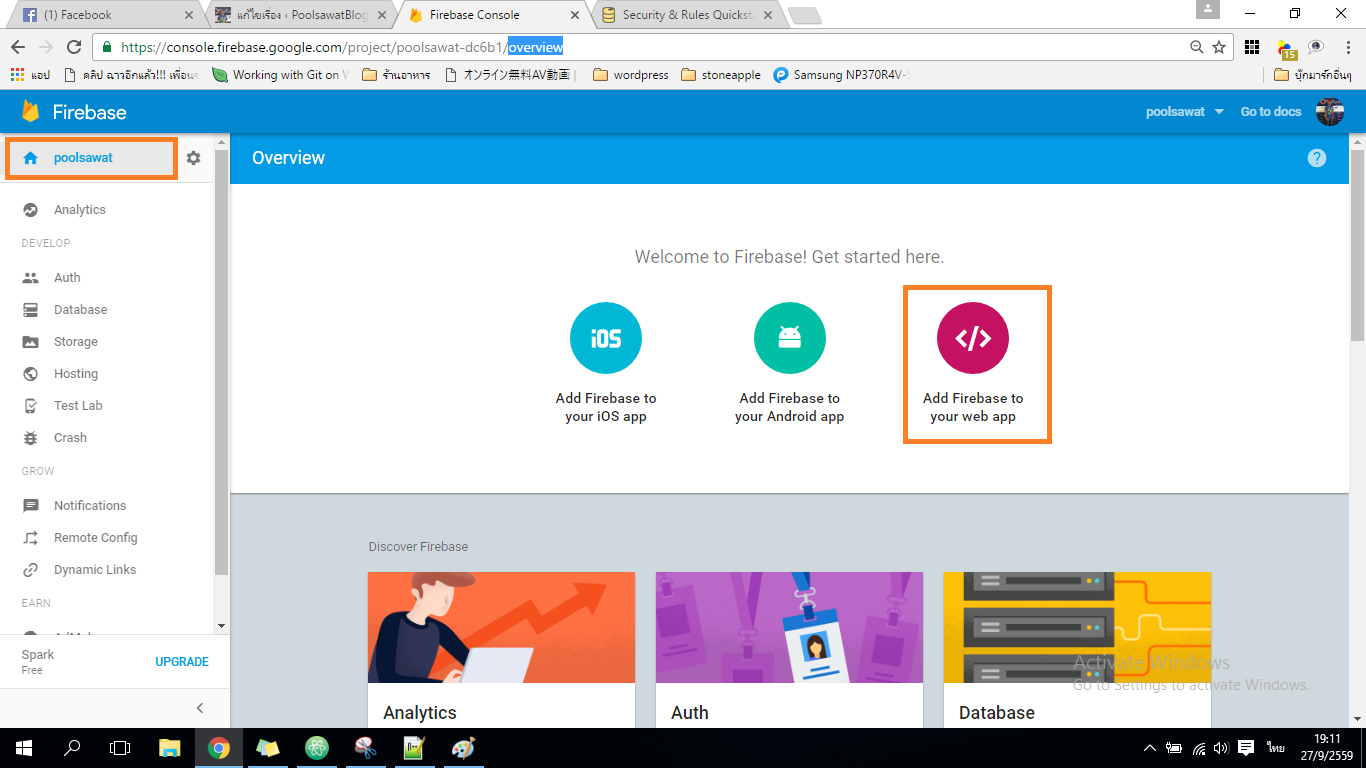The width and height of the screenshot is (1366, 768).
Task: Add Firebase to Android app icon
Action: [x=790, y=338]
